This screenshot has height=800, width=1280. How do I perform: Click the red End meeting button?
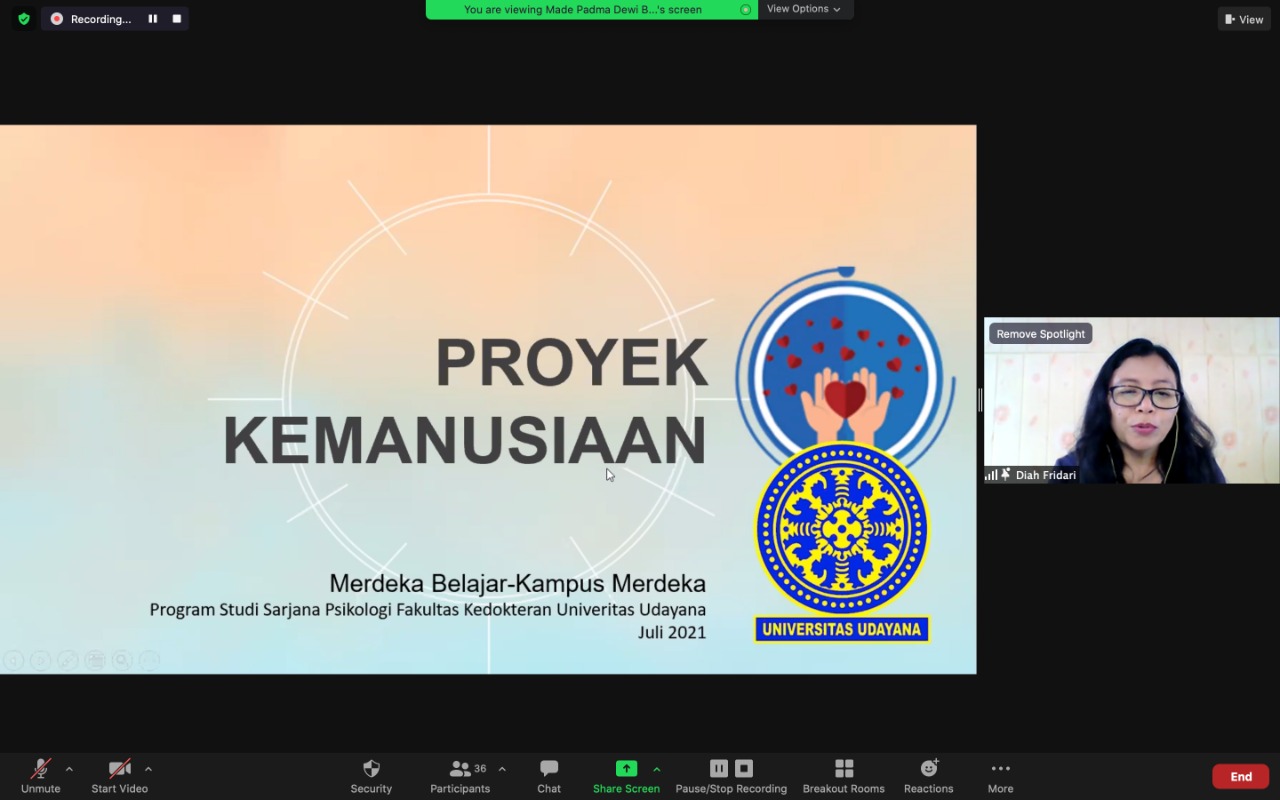[x=1241, y=776]
